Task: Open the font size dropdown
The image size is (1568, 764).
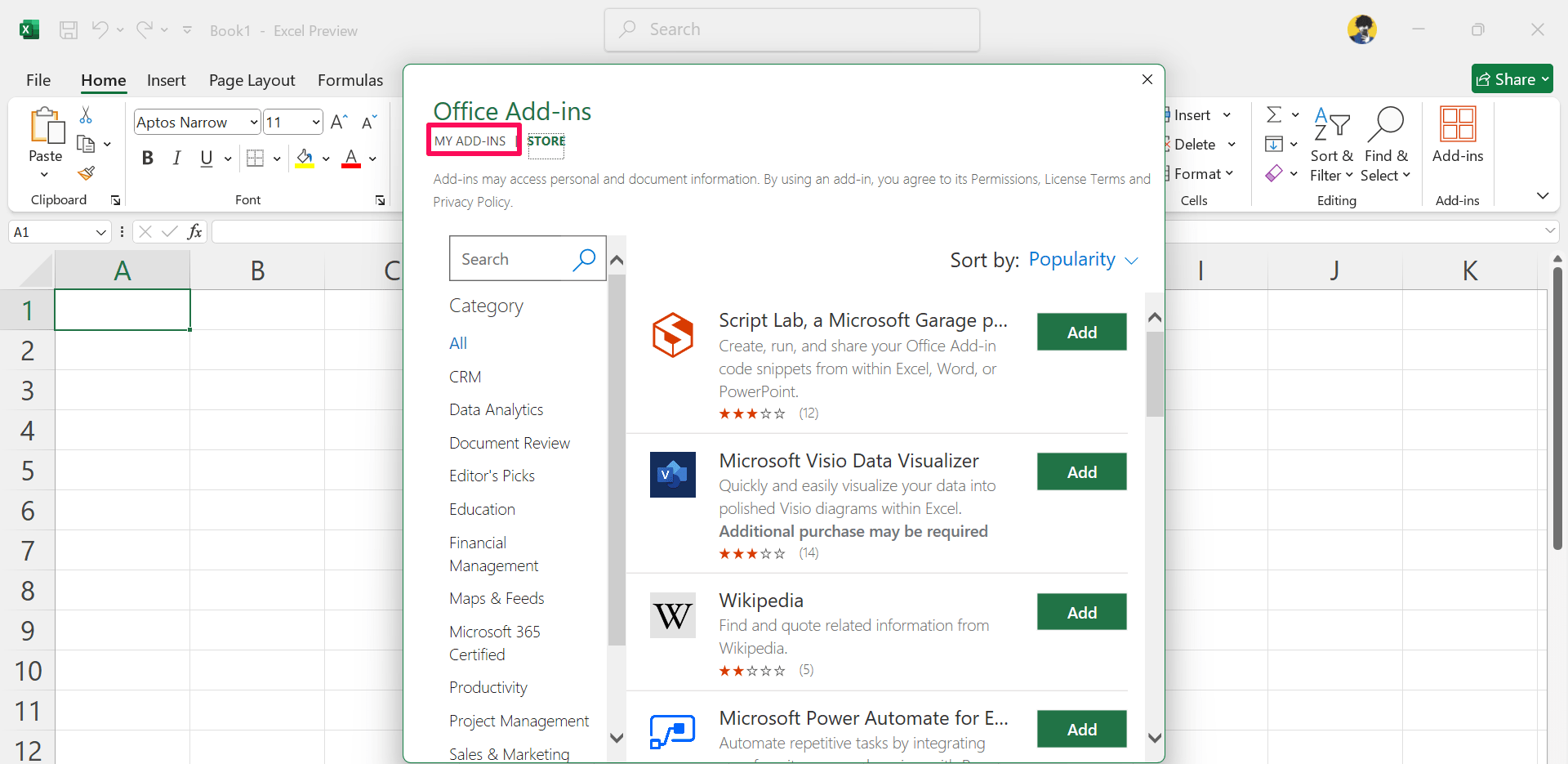Action: (316, 123)
